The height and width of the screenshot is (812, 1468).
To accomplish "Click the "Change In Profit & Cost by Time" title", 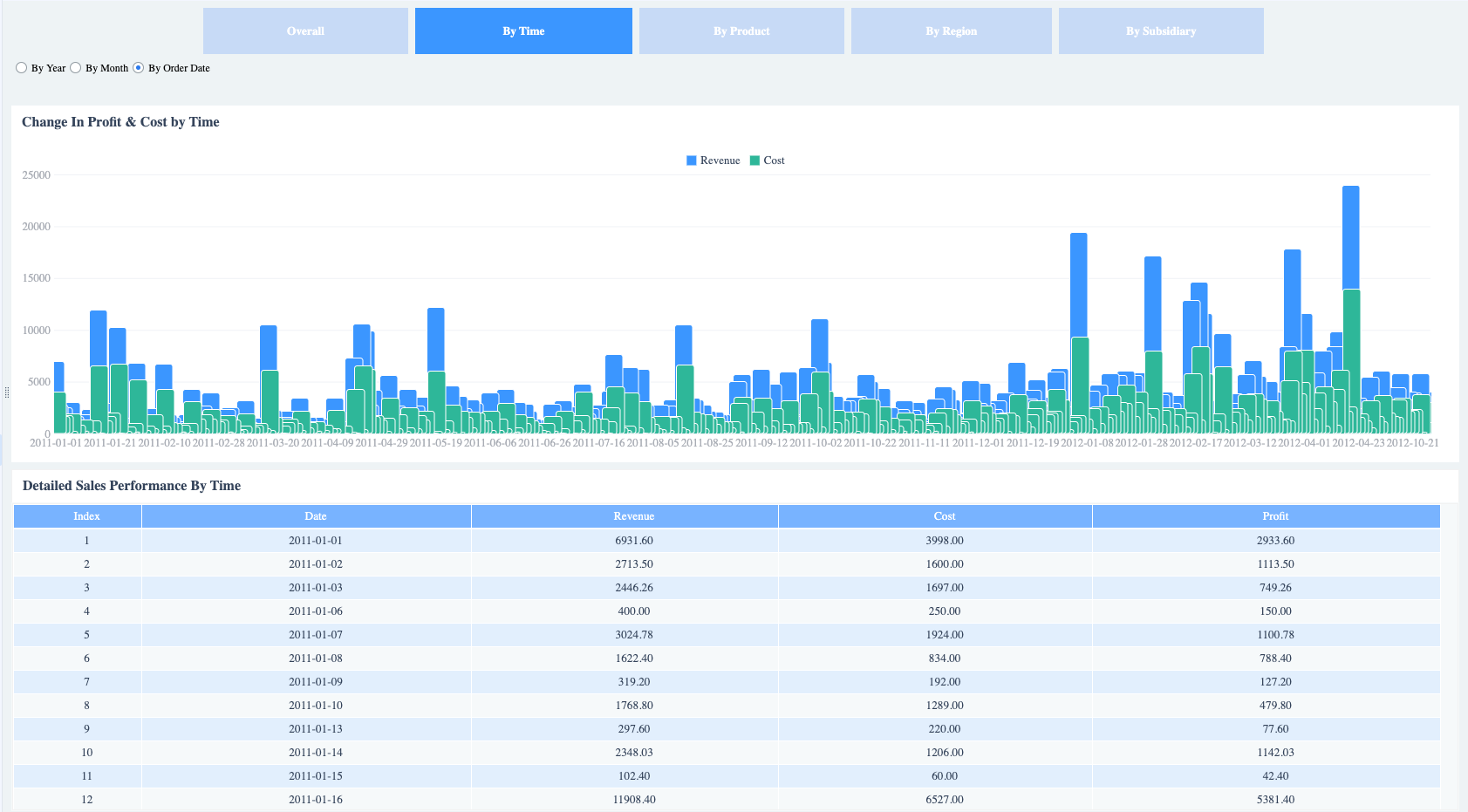I will (119, 122).
